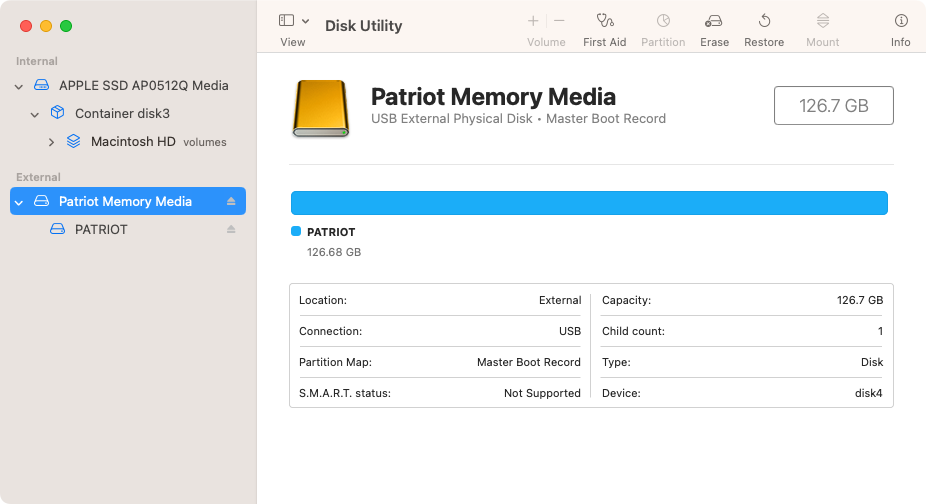This screenshot has width=926, height=504.
Task: Click the orange external drive image
Action: click(321, 108)
